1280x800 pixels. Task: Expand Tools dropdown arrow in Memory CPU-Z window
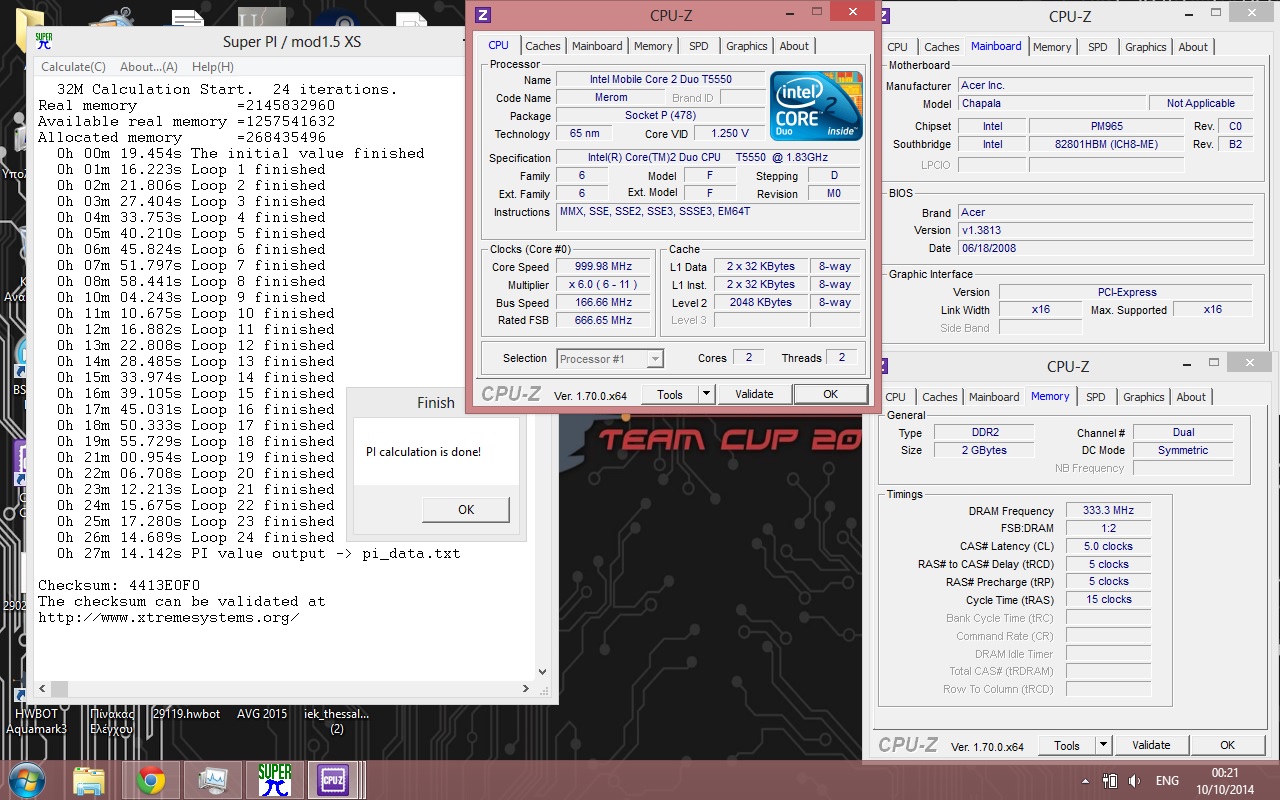(x=1103, y=745)
